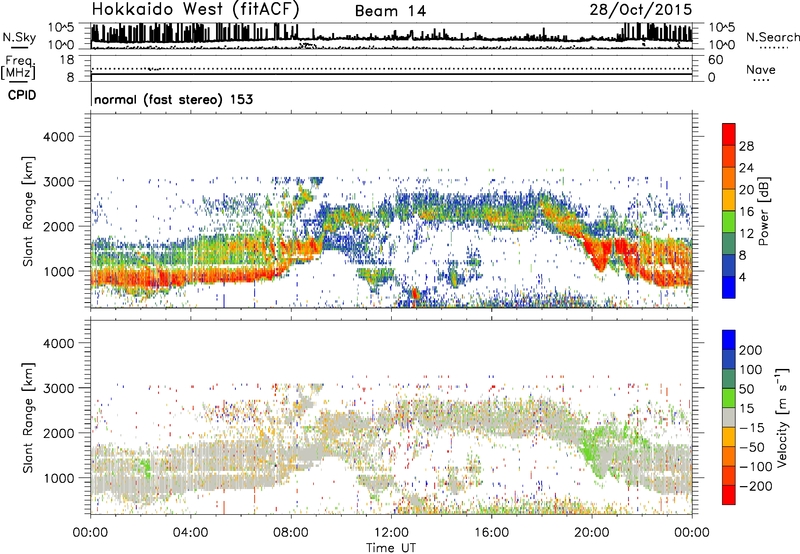Click the "N.Sky" legend label
This screenshot has width=800, height=554.
coord(19,37)
